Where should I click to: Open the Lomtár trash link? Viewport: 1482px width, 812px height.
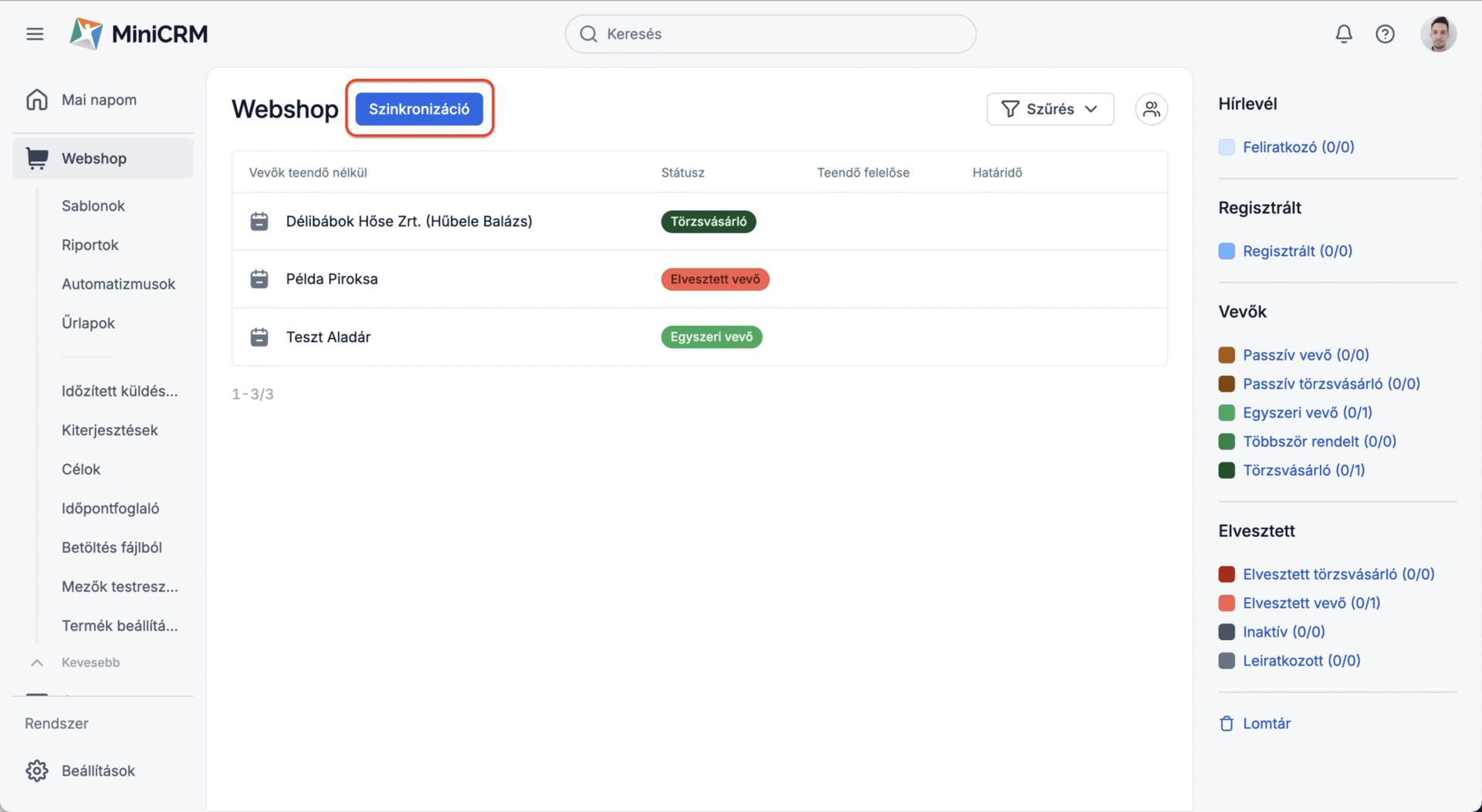point(1267,723)
